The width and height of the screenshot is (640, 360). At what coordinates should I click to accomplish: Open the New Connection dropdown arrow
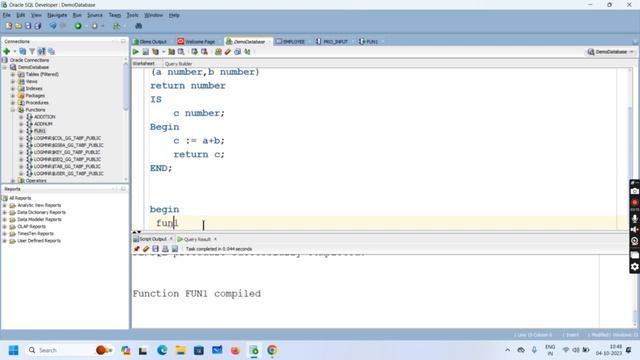pyautogui.click(x=14, y=51)
